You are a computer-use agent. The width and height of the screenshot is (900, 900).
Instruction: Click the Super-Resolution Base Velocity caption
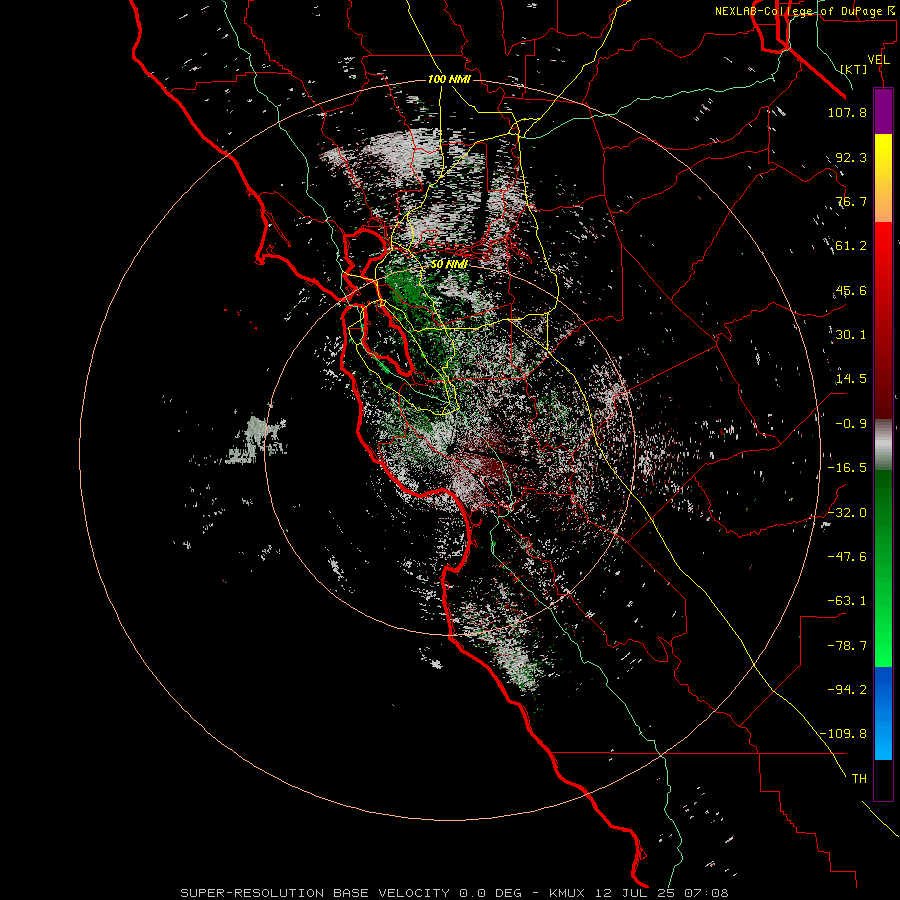[454, 893]
